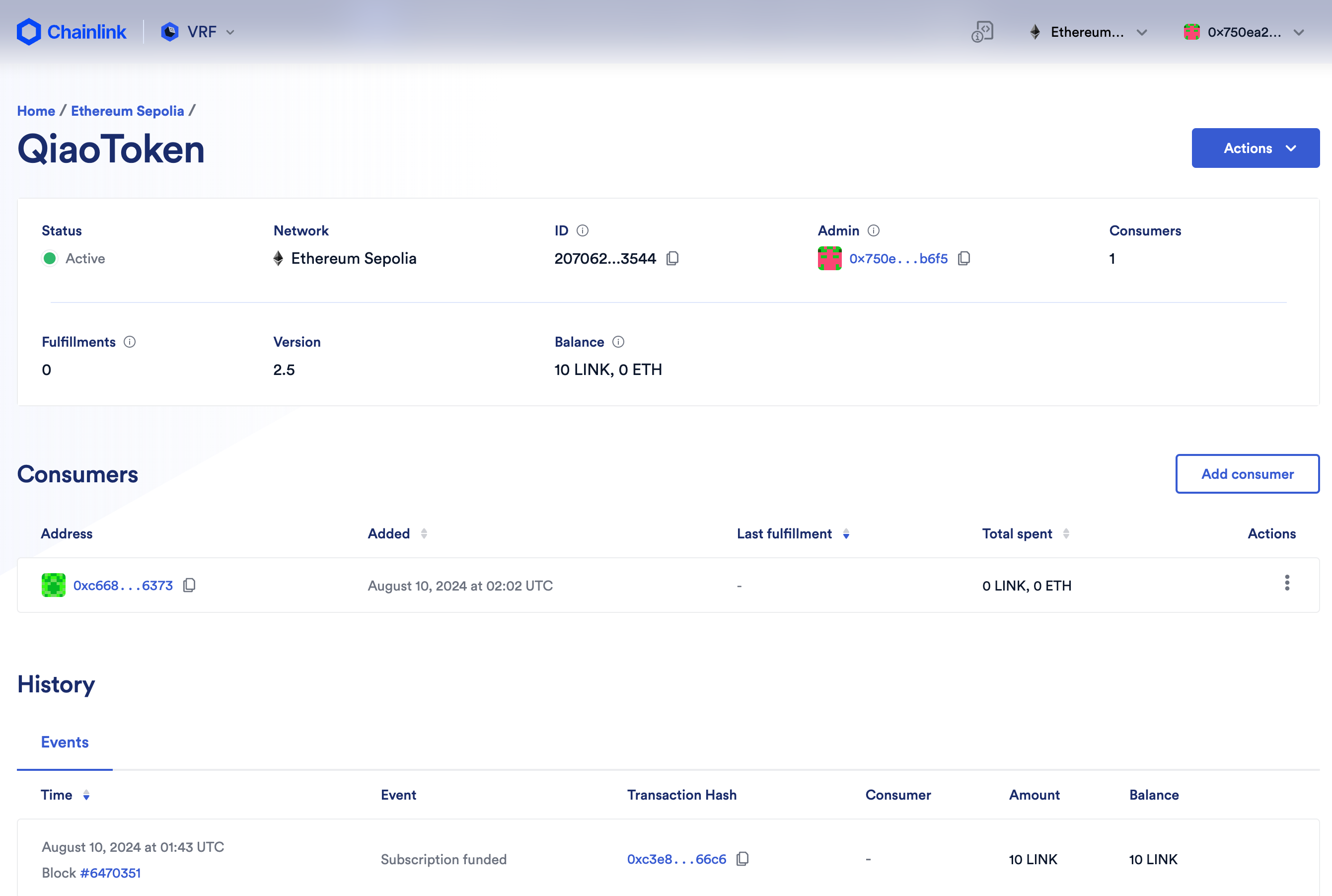Click the balance value 10 LINK, 0 ETH
1332x896 pixels.
608,370
